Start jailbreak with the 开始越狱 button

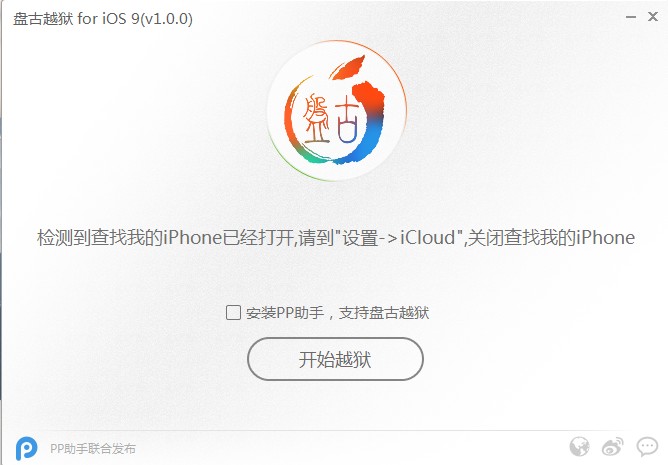click(x=335, y=359)
